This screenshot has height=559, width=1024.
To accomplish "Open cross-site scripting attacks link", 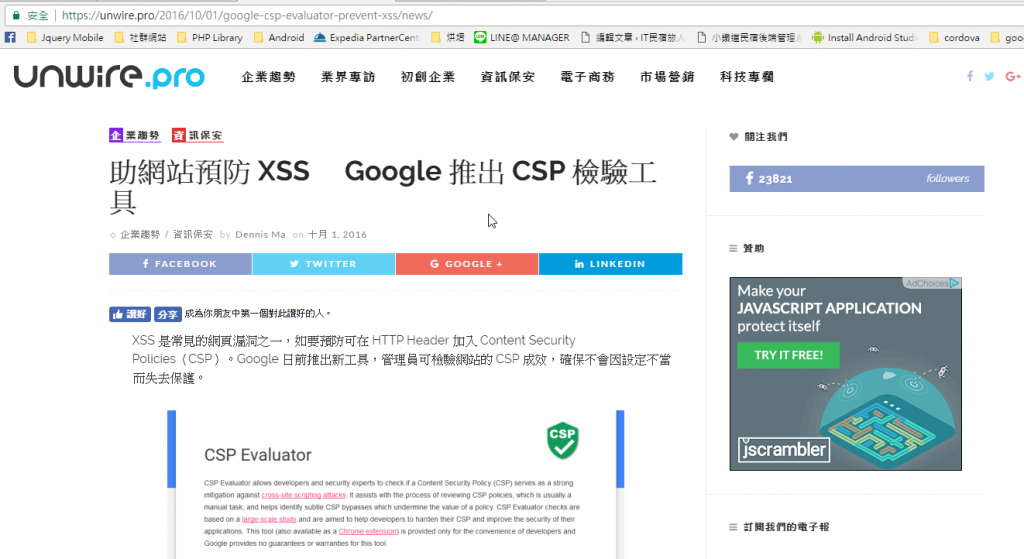I will (304, 495).
